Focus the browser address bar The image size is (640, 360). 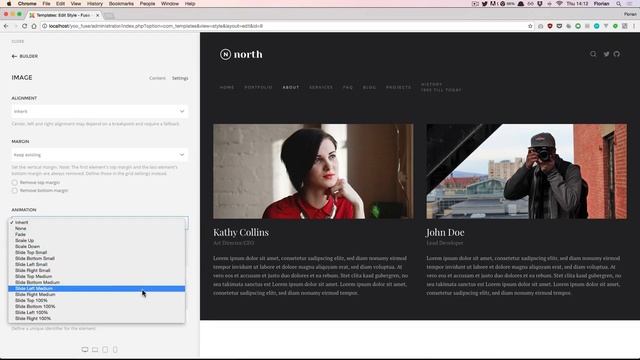286,26
